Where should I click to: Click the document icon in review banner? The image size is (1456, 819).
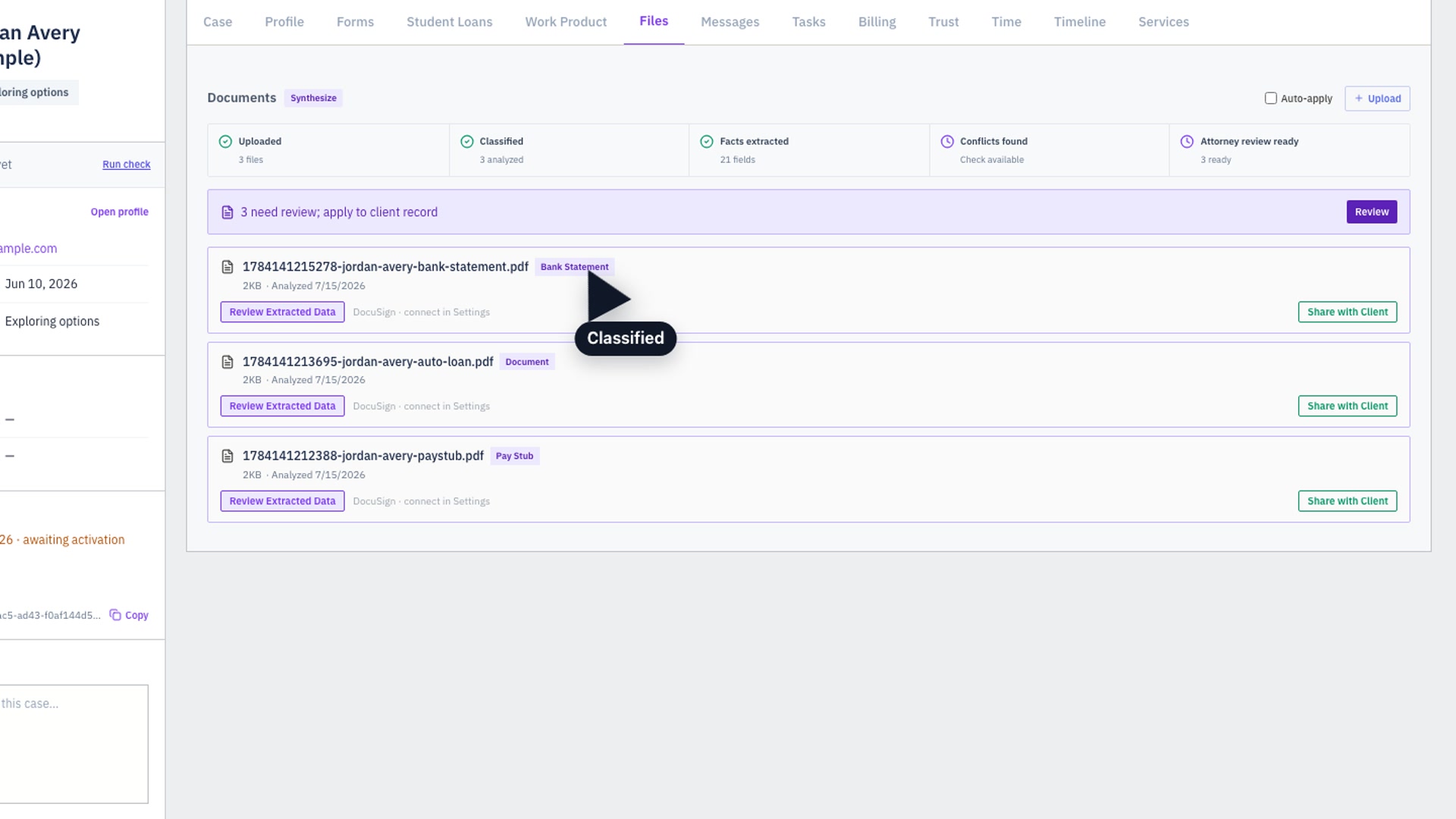227,212
